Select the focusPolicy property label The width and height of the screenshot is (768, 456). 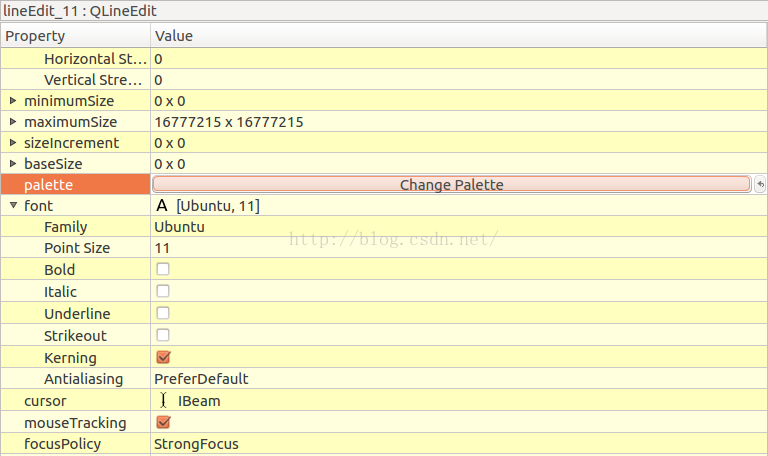62,444
